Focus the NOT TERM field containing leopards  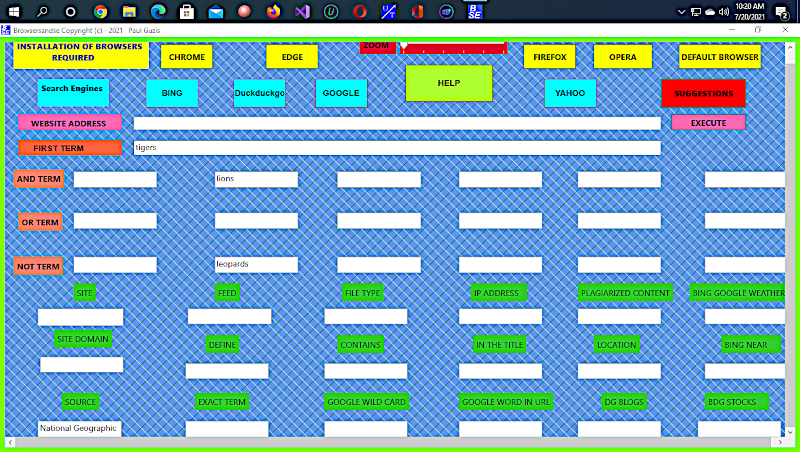tap(256, 265)
